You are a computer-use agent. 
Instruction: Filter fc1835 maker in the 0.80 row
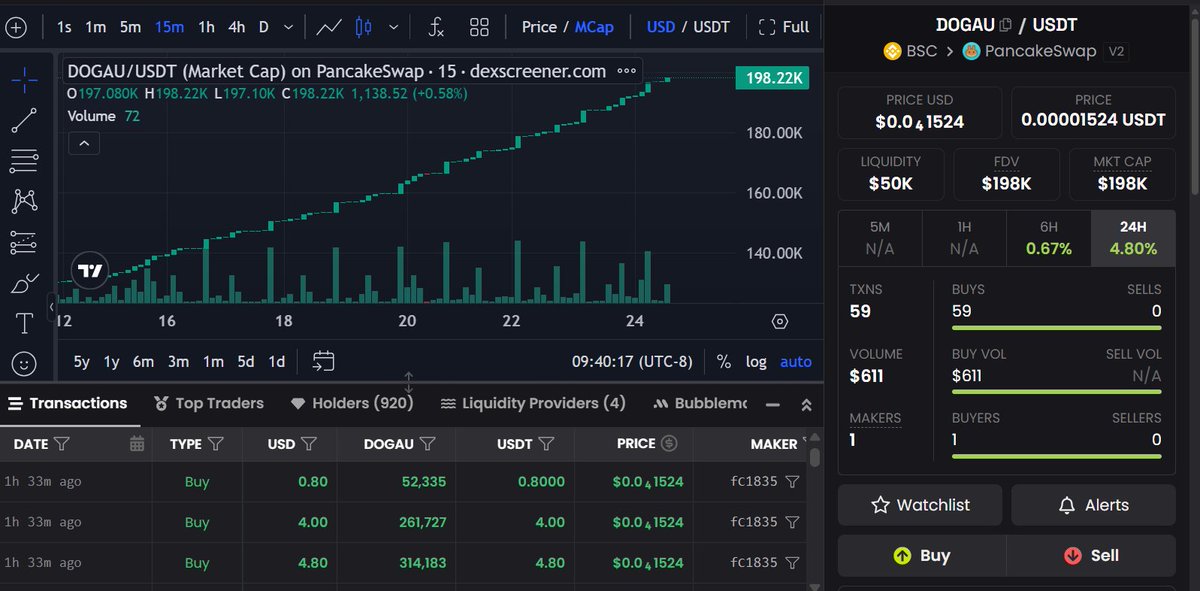[792, 482]
